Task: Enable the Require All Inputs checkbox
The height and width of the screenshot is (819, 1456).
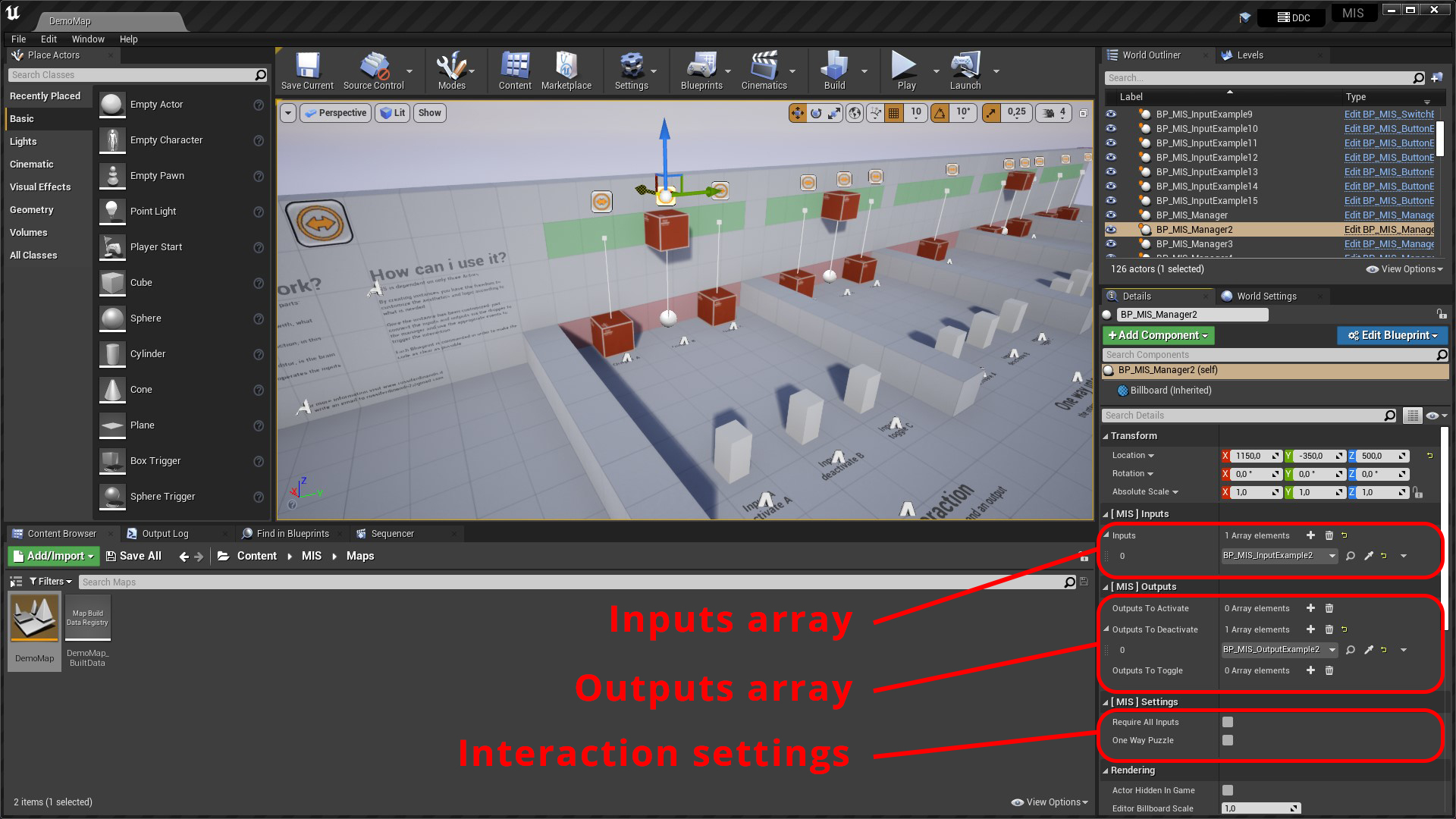Action: pos(1228,722)
